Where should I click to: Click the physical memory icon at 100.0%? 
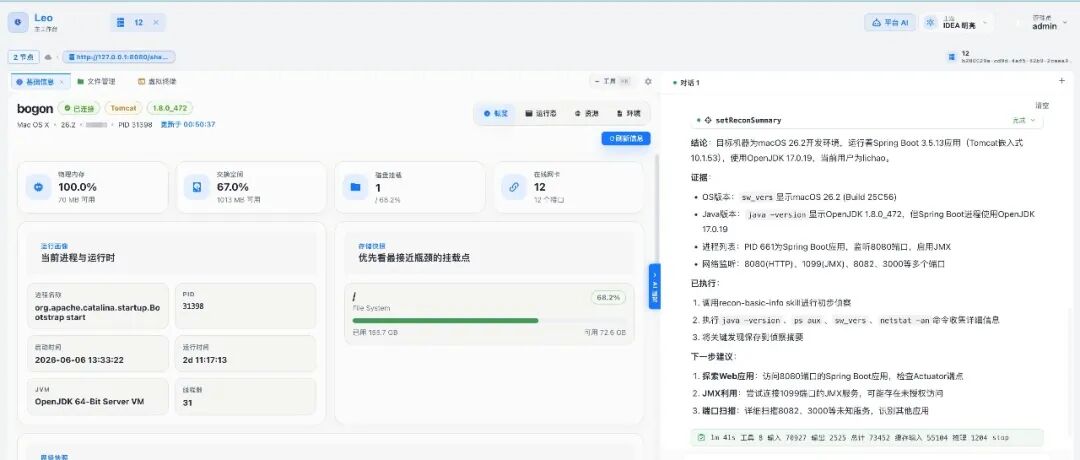coord(39,187)
